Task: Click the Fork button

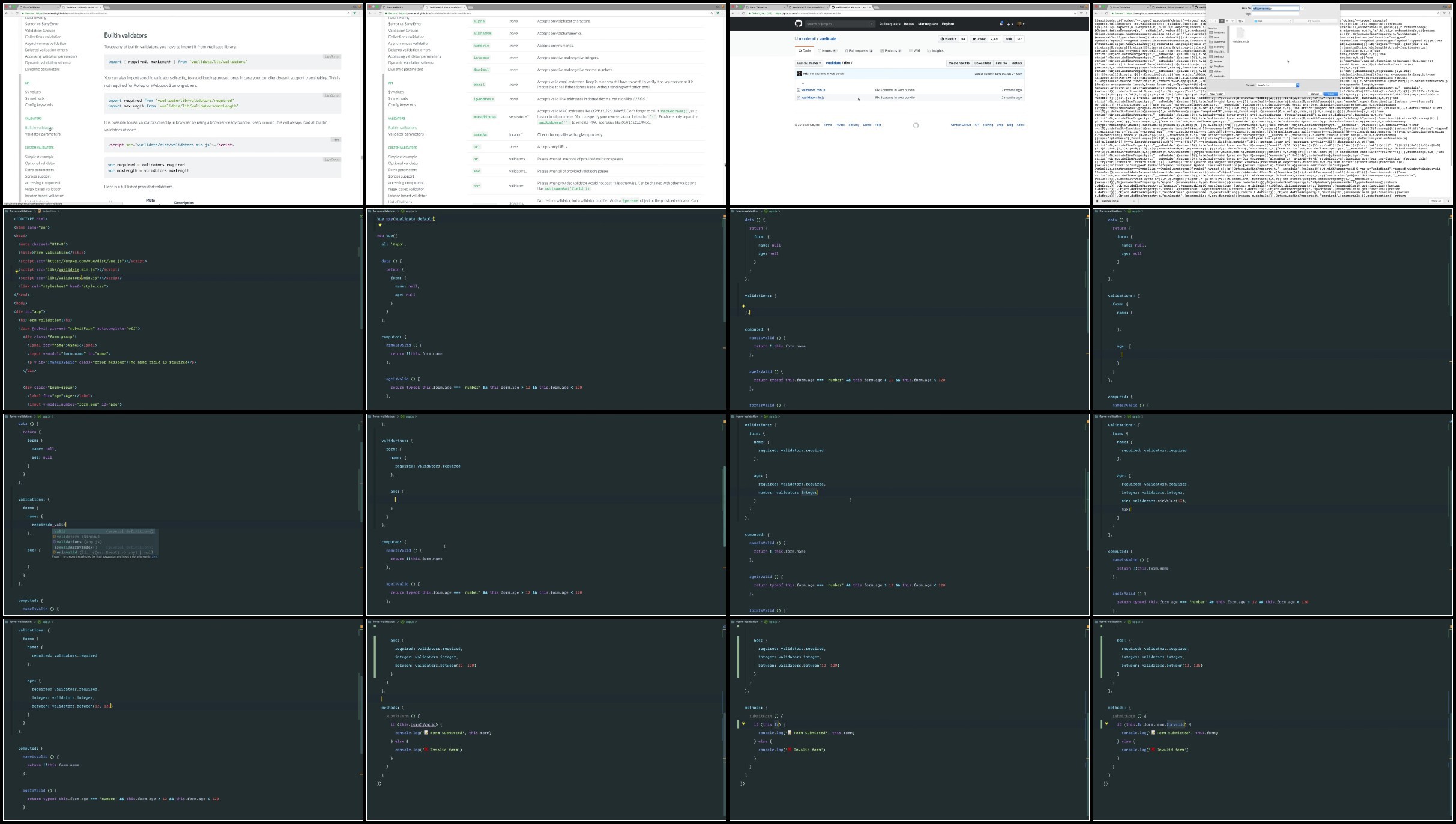Action: click(1009, 39)
